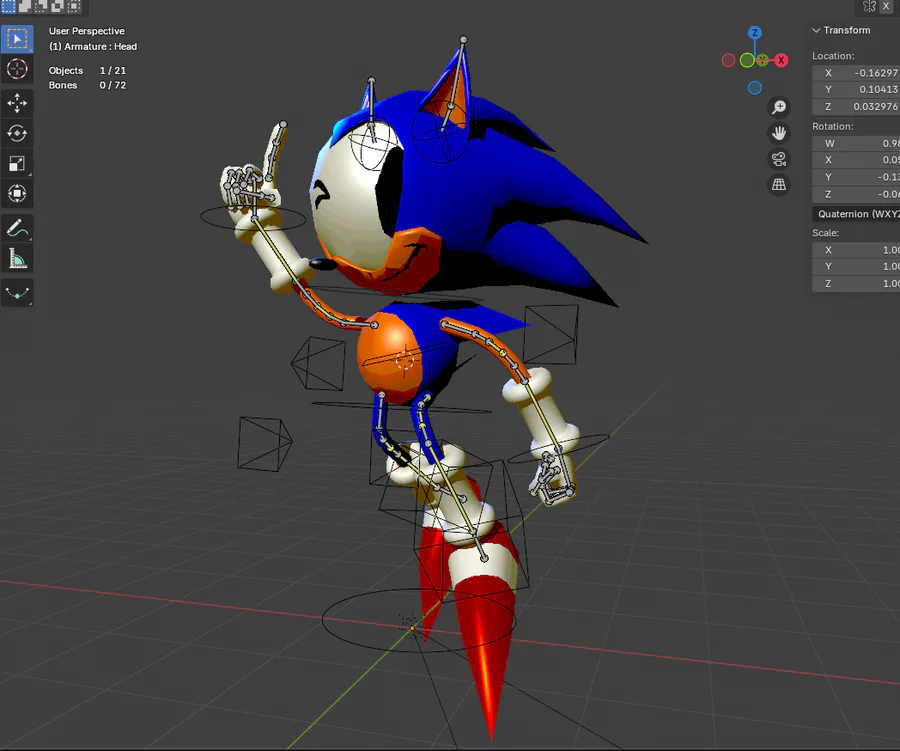Screen dimensions: 900x751
Task: Activate the Breakdowner pose tool
Action: pos(17,293)
